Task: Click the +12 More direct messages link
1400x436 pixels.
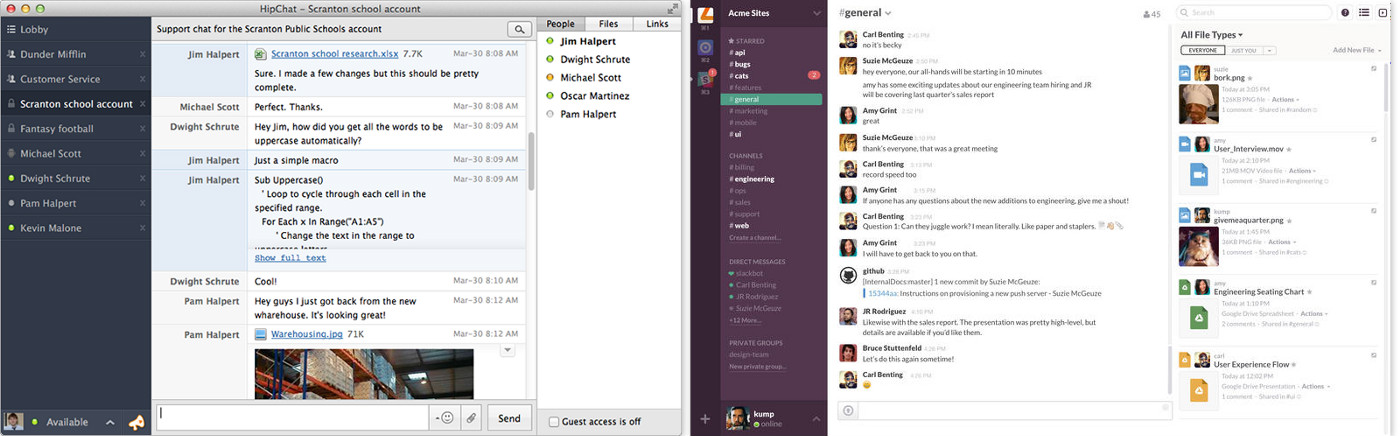Action: point(745,320)
